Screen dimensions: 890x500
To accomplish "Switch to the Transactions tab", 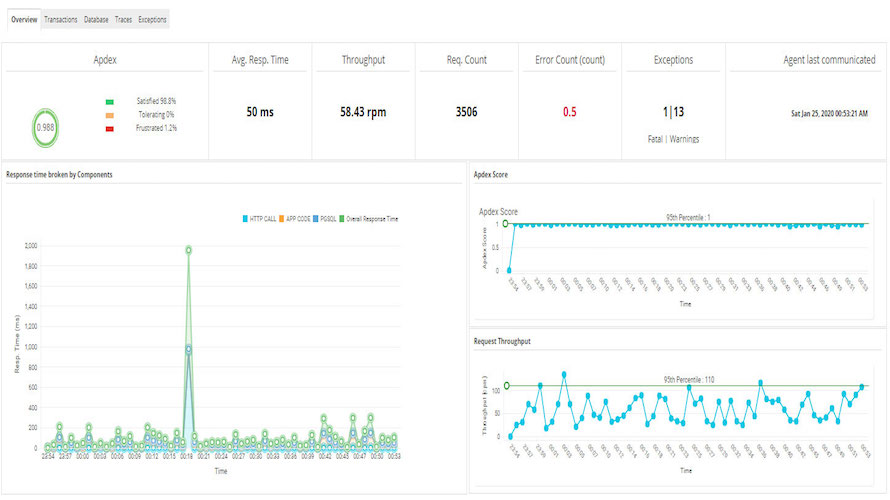I will 61,19.
